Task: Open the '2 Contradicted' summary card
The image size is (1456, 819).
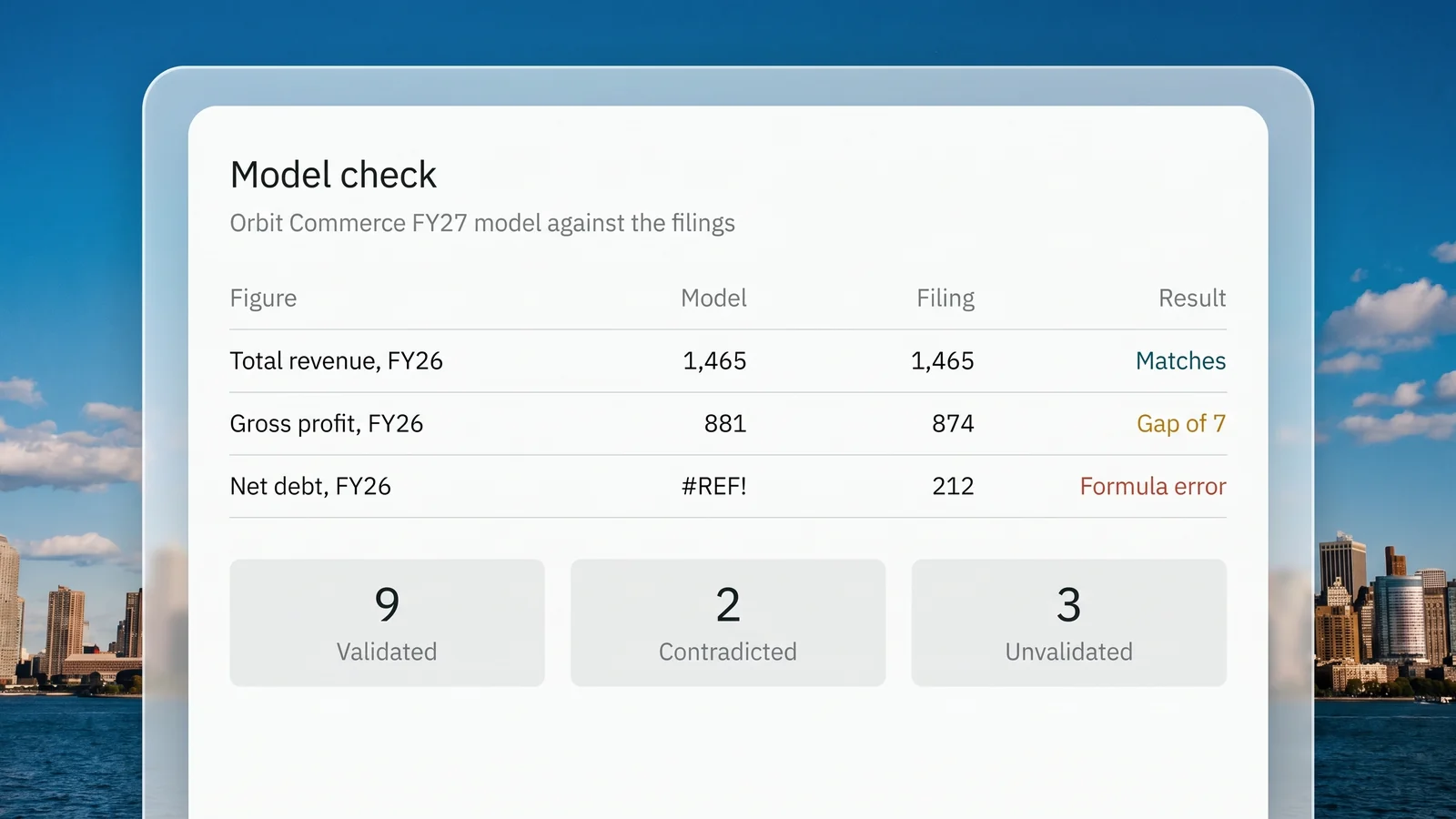Action: coord(728,622)
